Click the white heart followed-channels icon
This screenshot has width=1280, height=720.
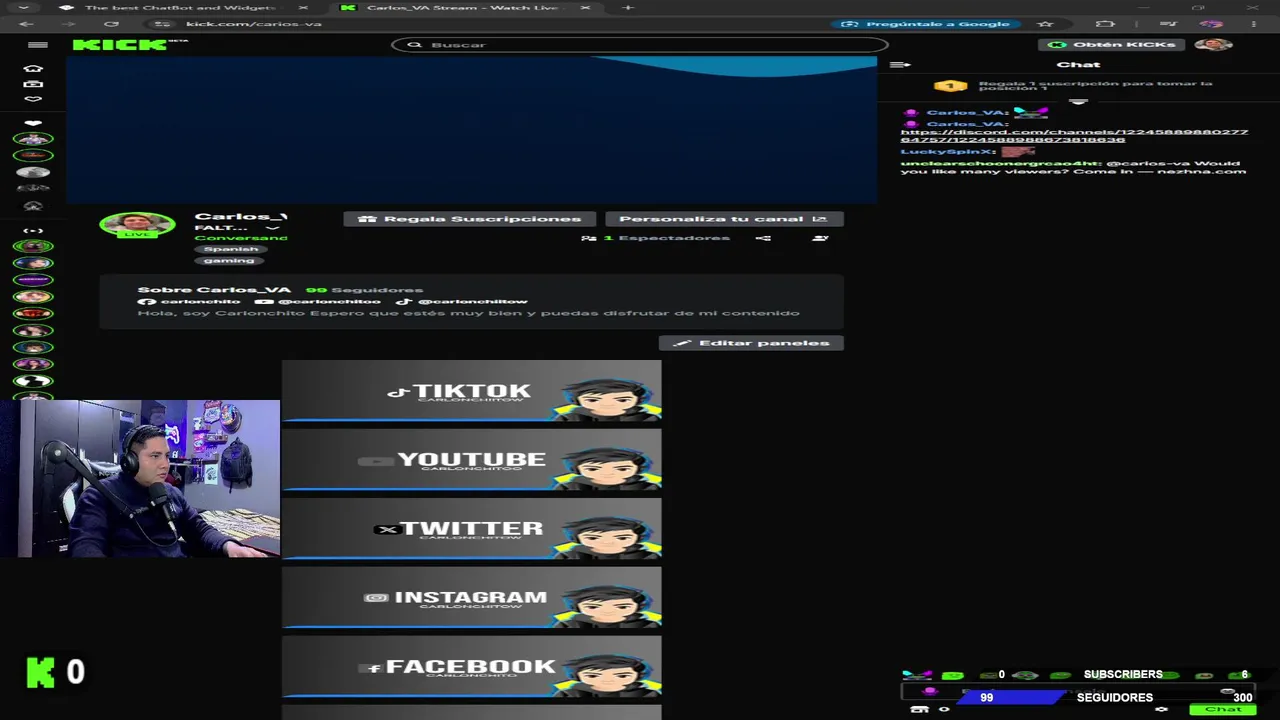click(33, 123)
